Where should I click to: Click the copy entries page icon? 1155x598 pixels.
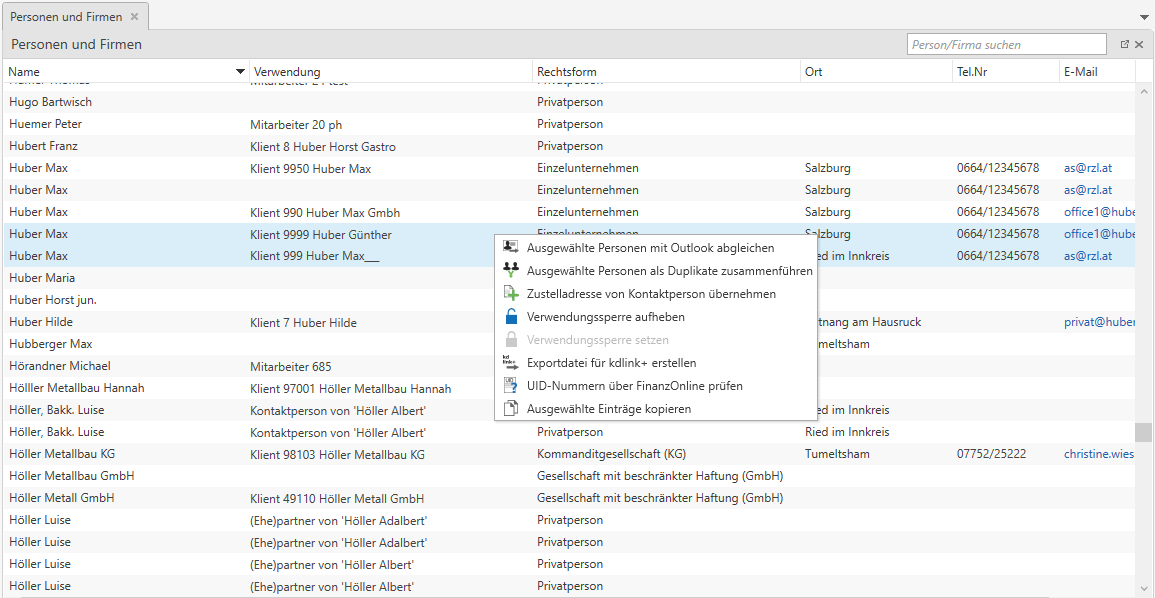[x=510, y=409]
